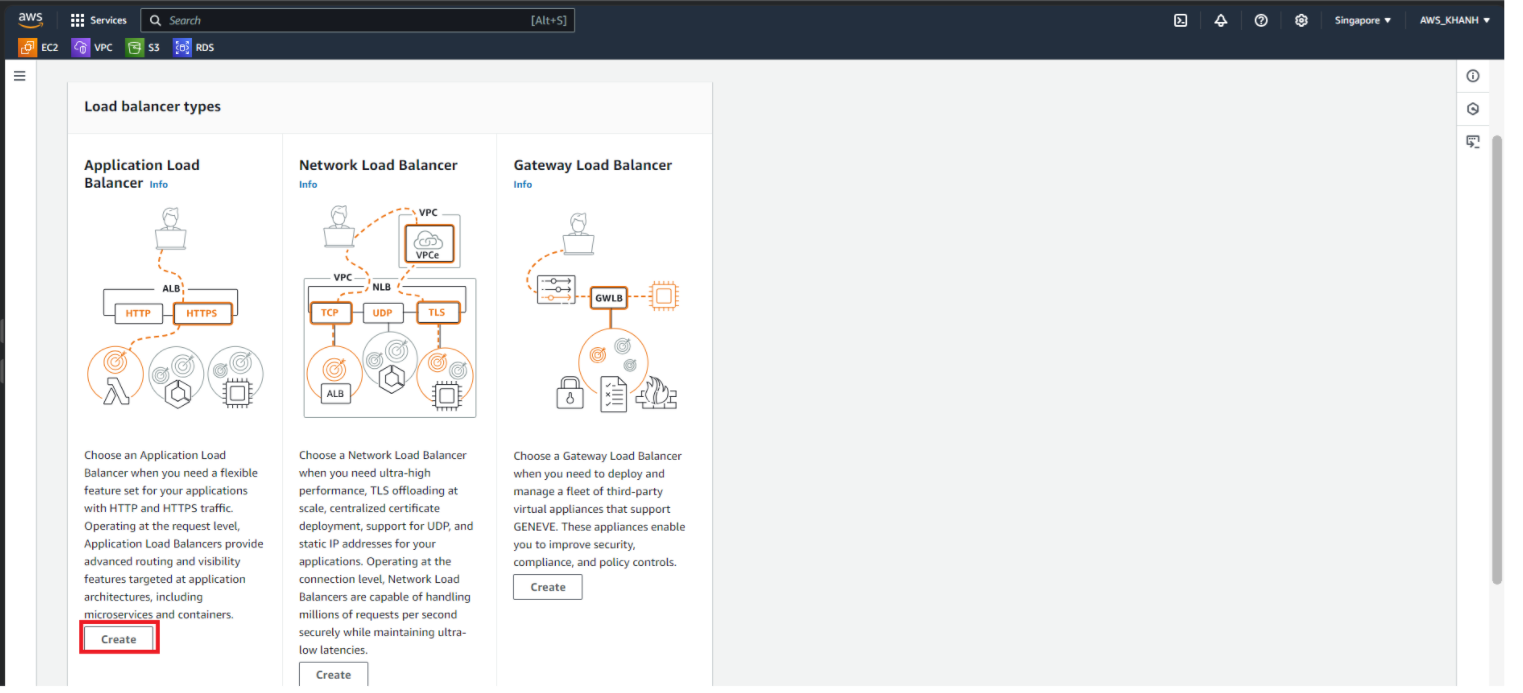Open RDS shortcut in favorites bar

point(194,47)
